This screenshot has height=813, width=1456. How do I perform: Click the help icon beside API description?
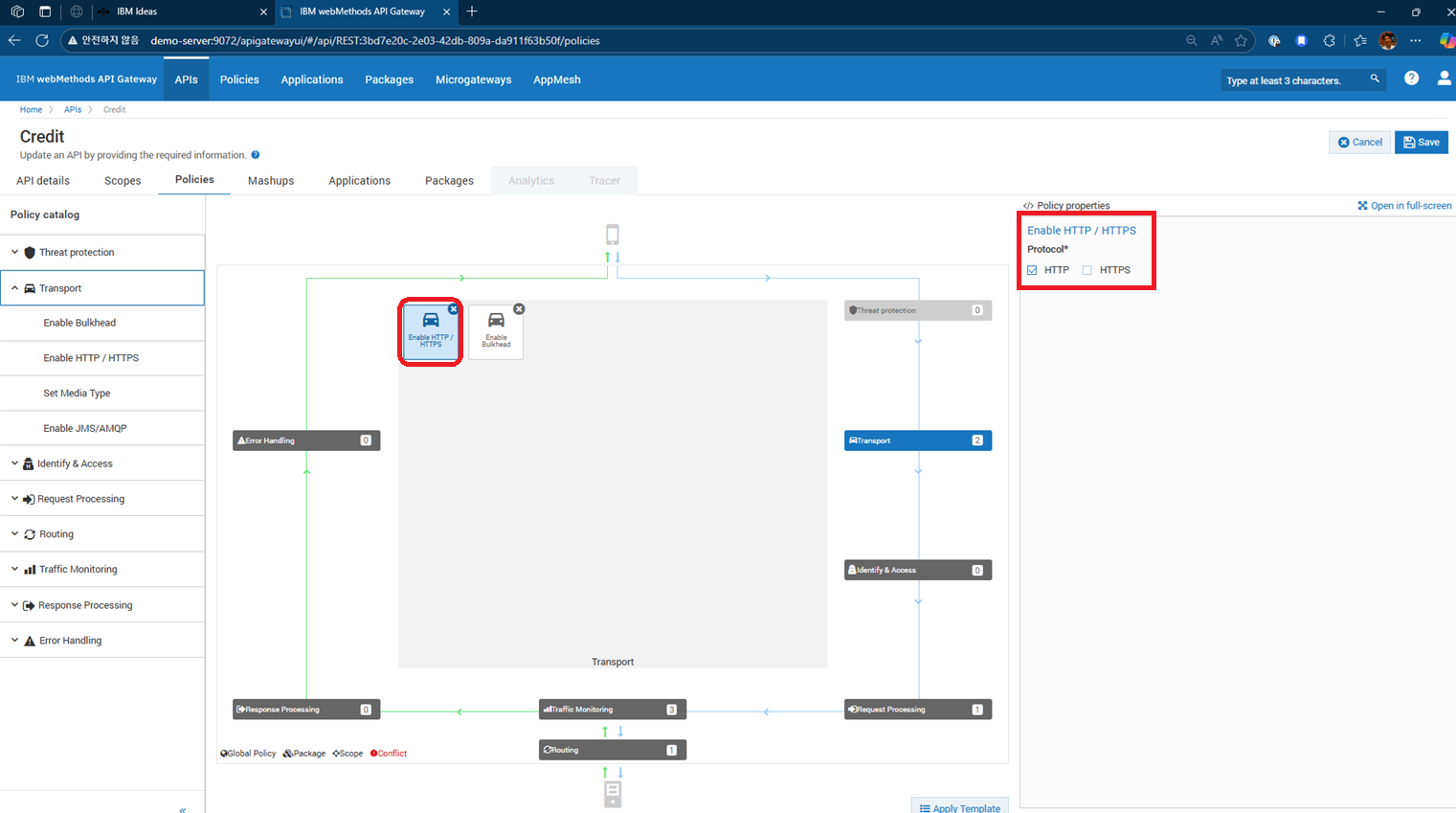pyautogui.click(x=256, y=155)
